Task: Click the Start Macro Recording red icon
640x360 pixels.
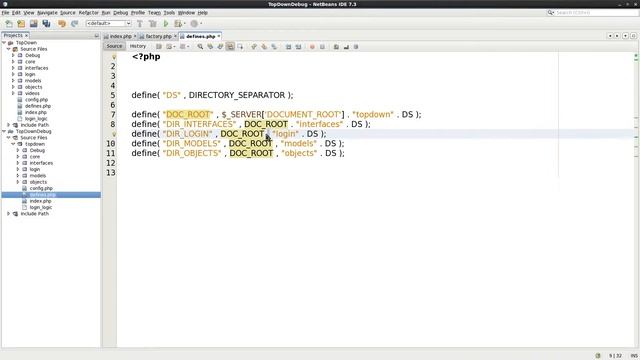Action: (312, 47)
